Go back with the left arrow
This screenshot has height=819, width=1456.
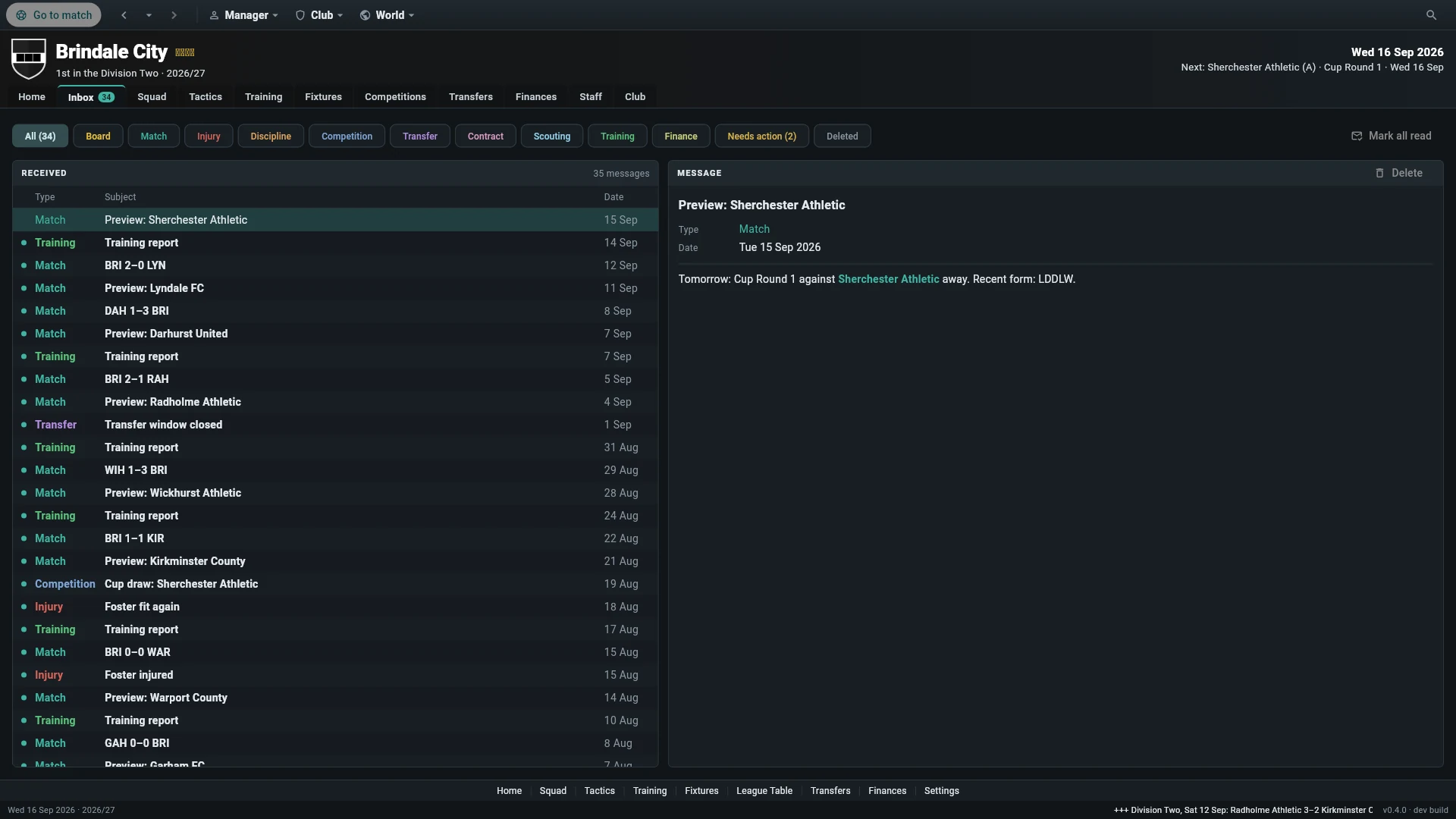click(124, 15)
